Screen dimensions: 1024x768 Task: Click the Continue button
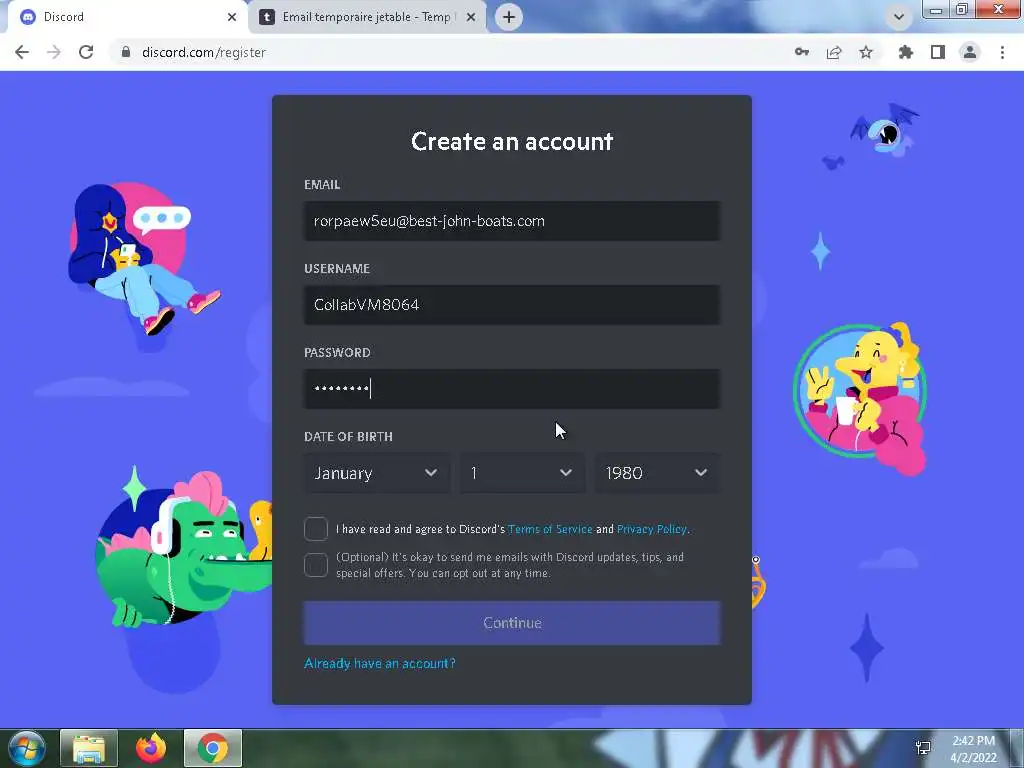pos(512,623)
